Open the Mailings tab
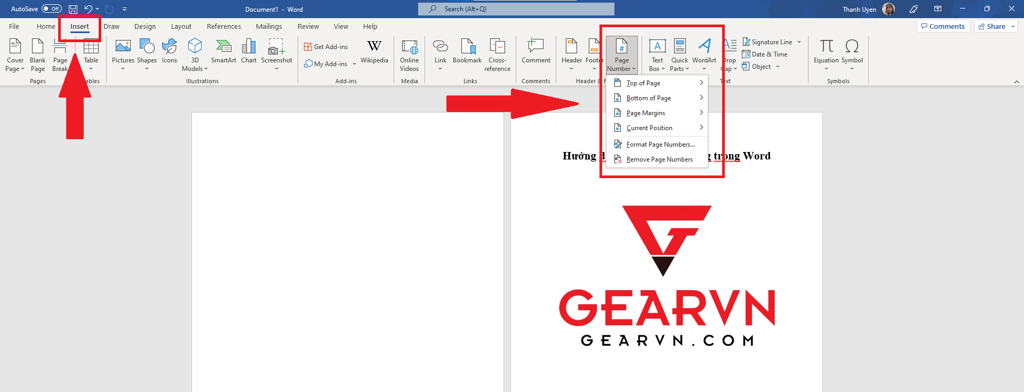The image size is (1024, 392). point(268,26)
